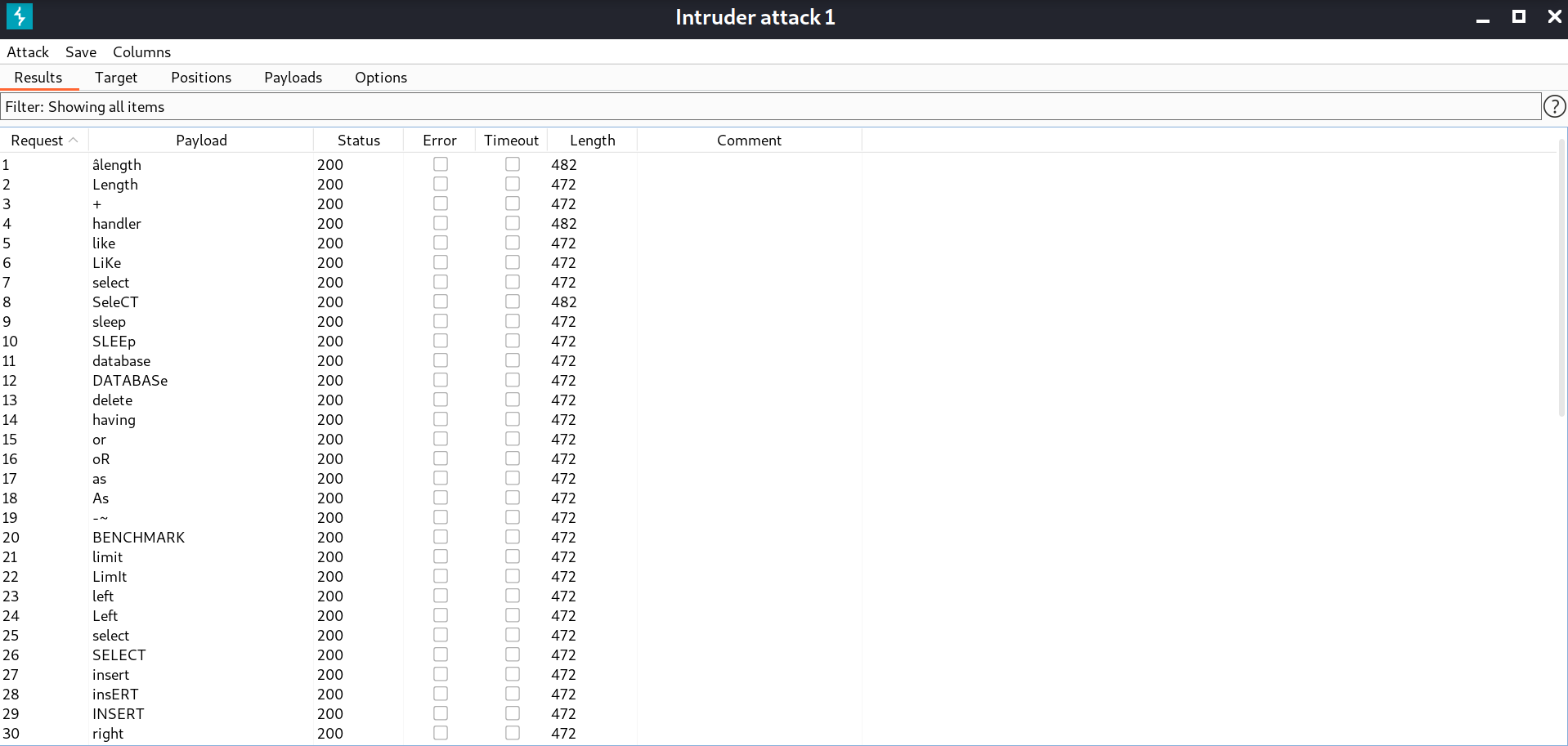
Task: Select the delete payload row
Action: [x=112, y=400]
